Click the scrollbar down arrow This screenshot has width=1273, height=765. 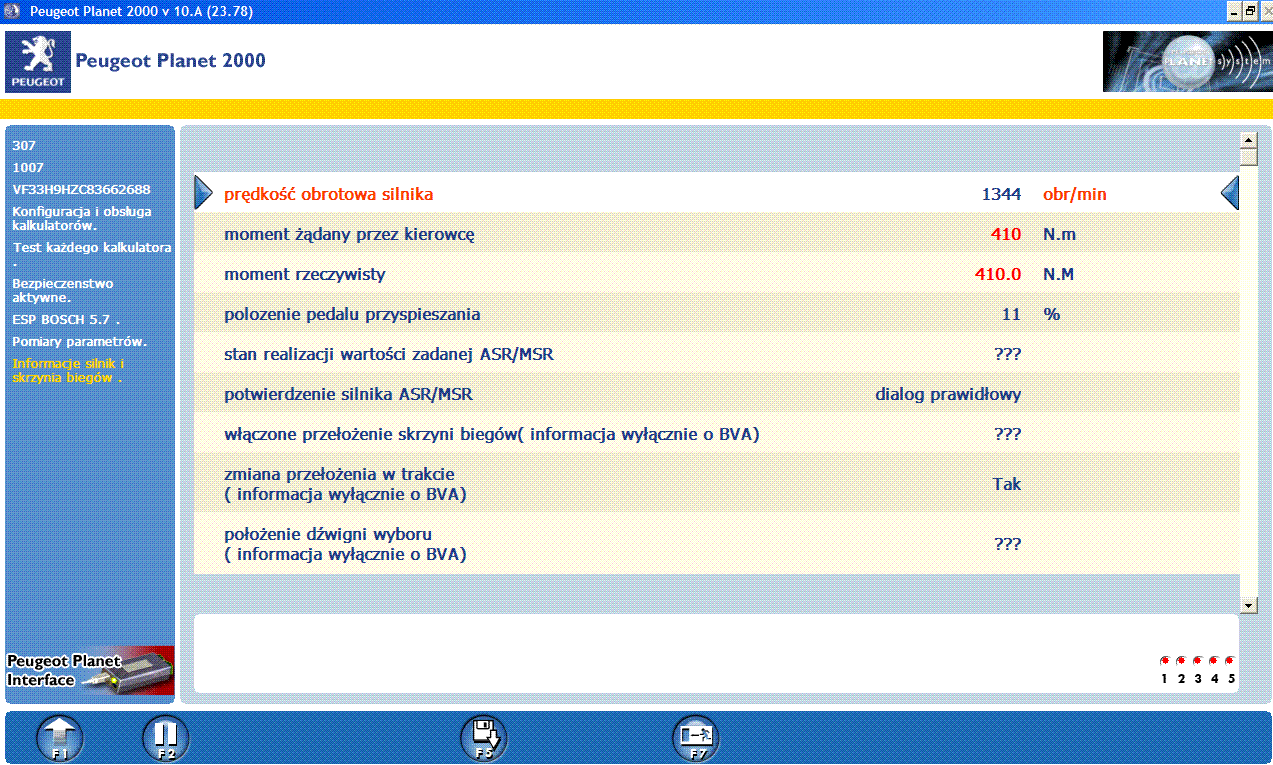(x=1248, y=604)
